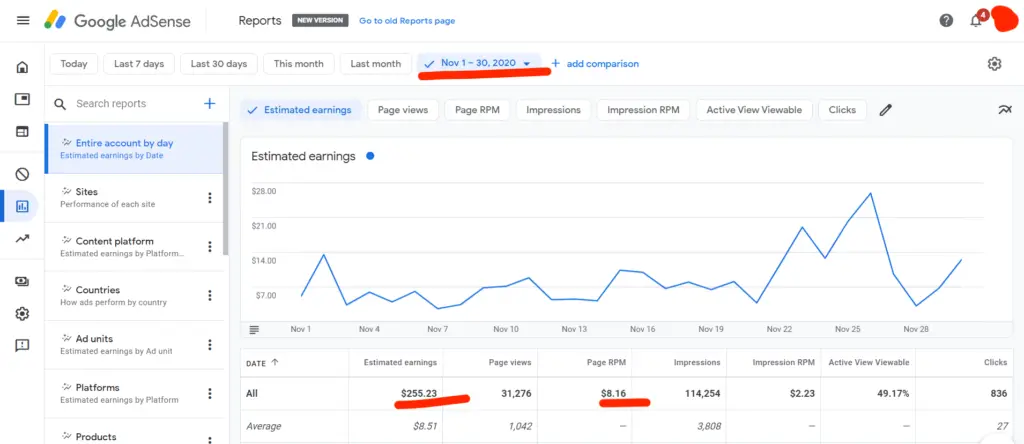Open more options for Countries report

pos(210,296)
